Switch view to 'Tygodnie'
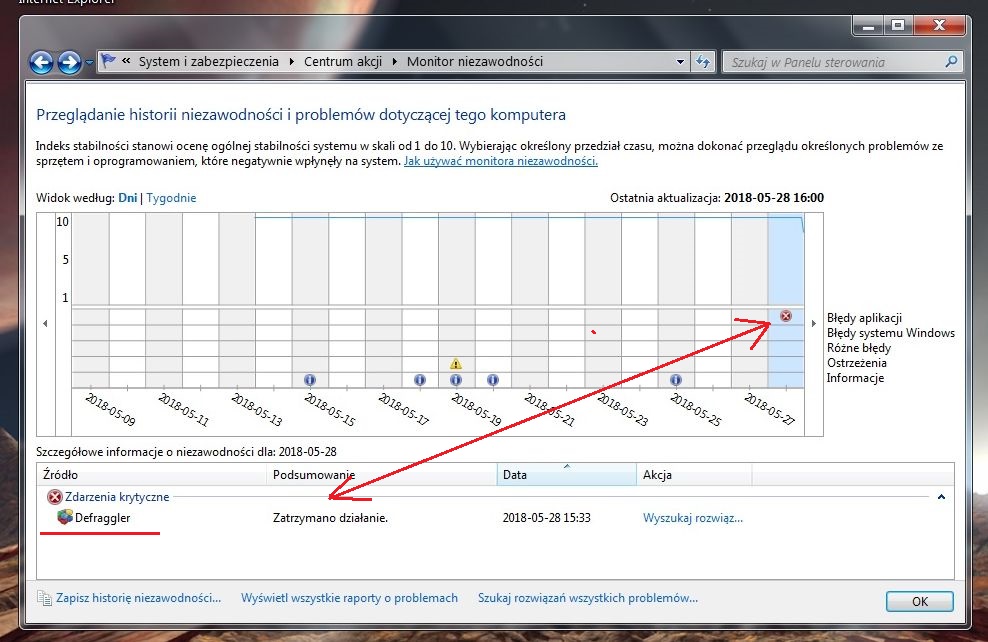988x642 pixels. [171, 198]
